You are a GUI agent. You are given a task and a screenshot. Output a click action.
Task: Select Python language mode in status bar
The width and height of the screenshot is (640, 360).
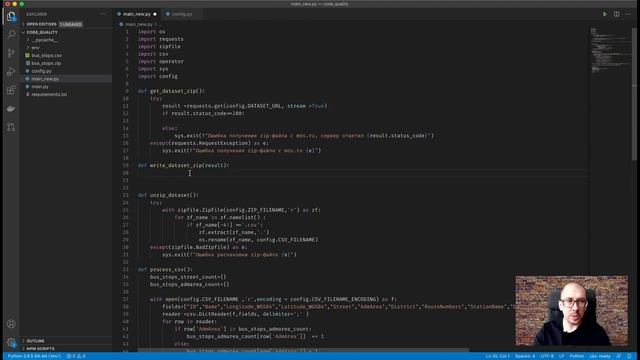coord(576,356)
